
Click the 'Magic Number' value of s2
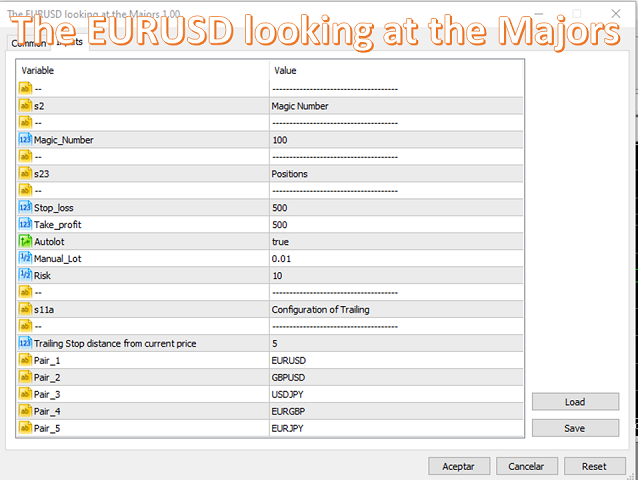tap(300, 106)
